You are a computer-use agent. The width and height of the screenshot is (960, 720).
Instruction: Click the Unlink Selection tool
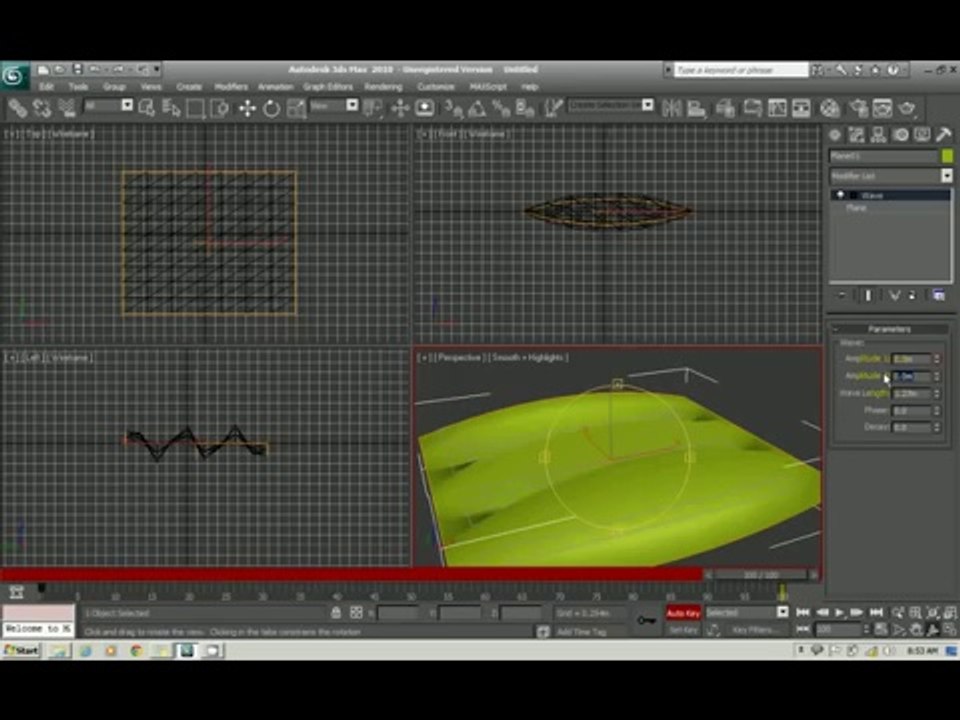[x=42, y=109]
